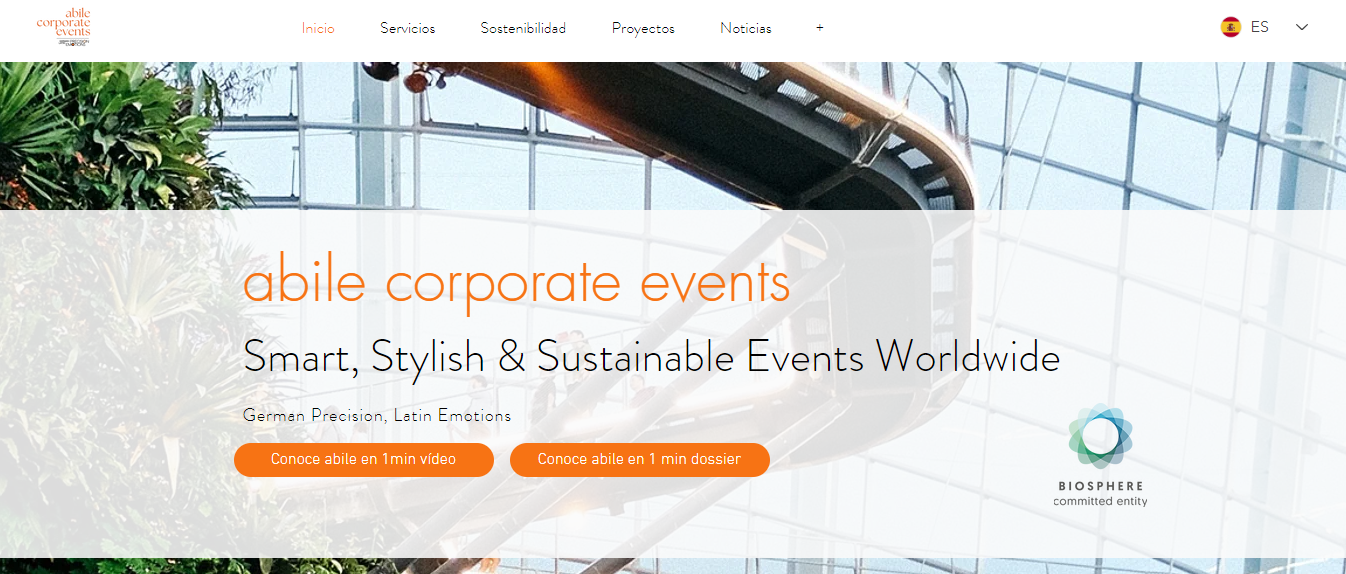Image resolution: width=1346 pixels, height=574 pixels.
Task: Open the Servicios menu item
Action: click(407, 28)
